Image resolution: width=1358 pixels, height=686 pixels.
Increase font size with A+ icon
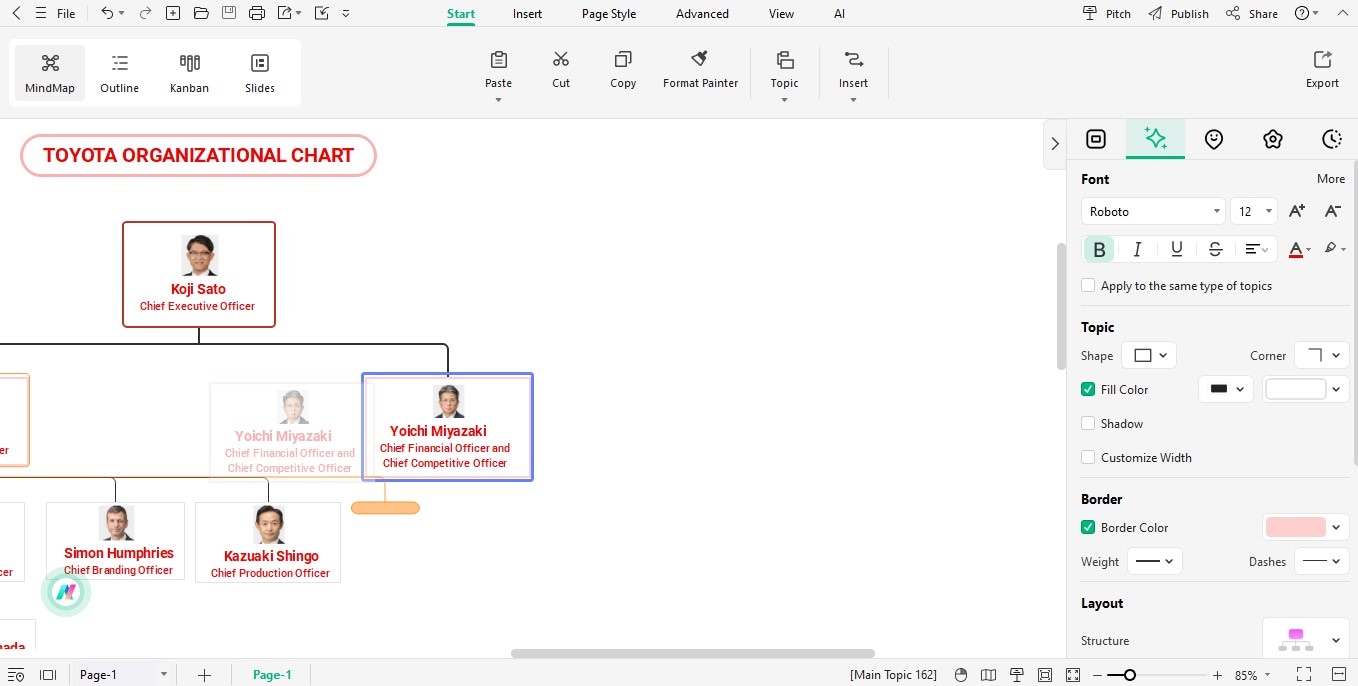(1297, 211)
